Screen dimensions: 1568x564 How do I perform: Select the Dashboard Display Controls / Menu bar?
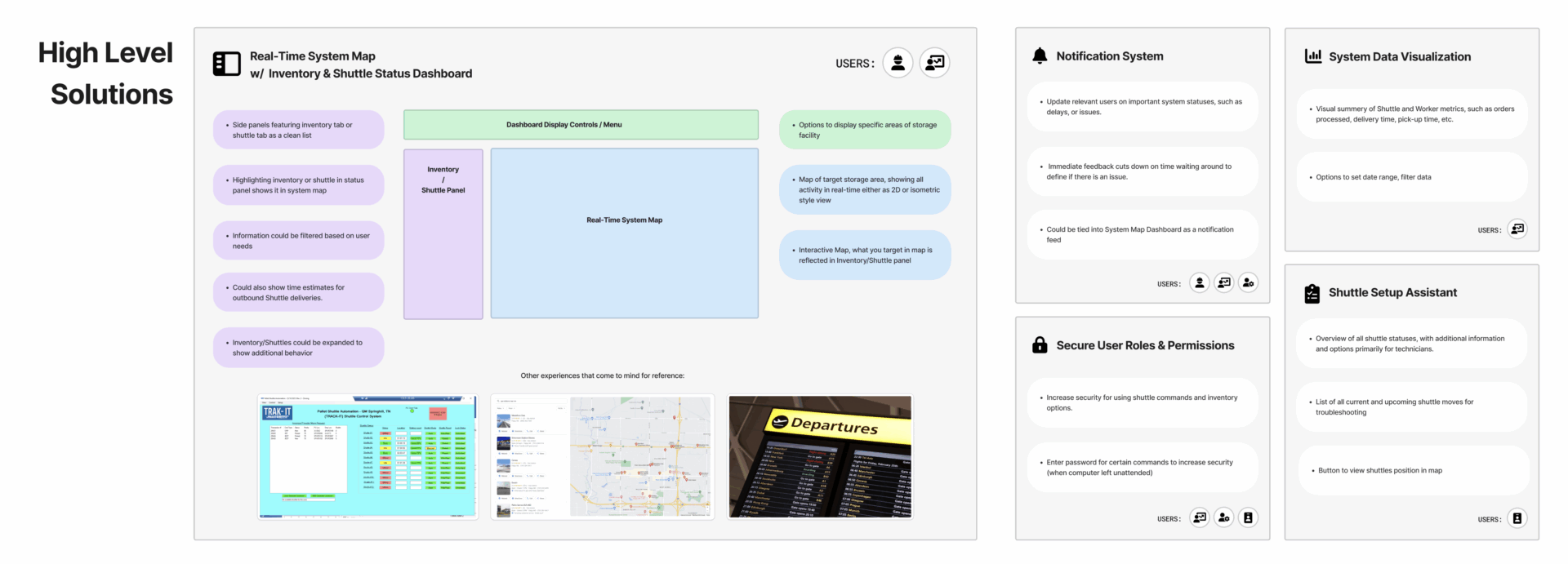pos(581,125)
